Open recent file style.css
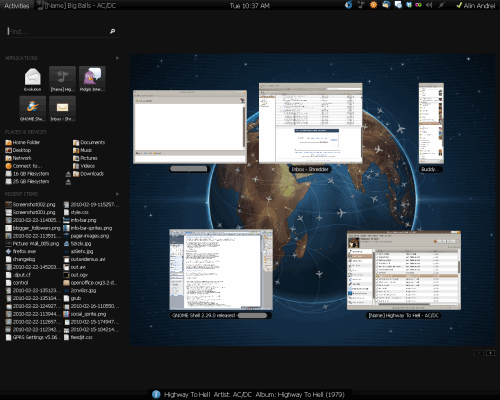Image resolution: width=500 pixels, height=400 pixels. (76, 212)
